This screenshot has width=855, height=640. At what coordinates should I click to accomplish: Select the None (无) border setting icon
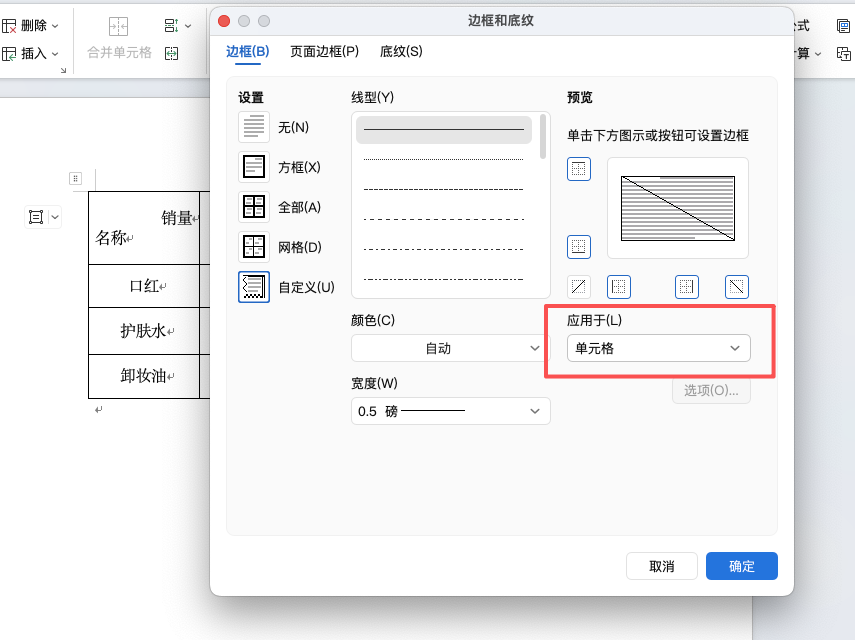(x=254, y=126)
